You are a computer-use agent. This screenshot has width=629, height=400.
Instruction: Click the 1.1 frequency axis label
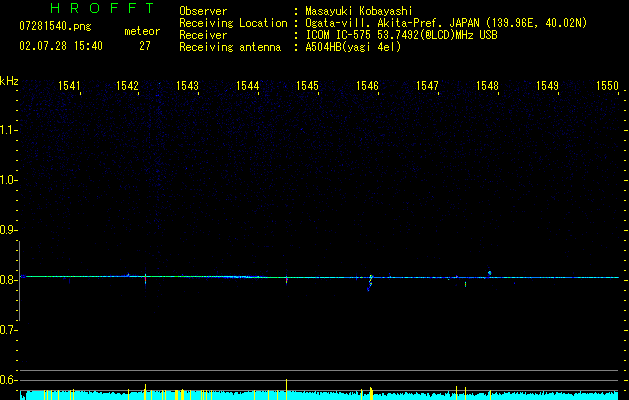8,130
